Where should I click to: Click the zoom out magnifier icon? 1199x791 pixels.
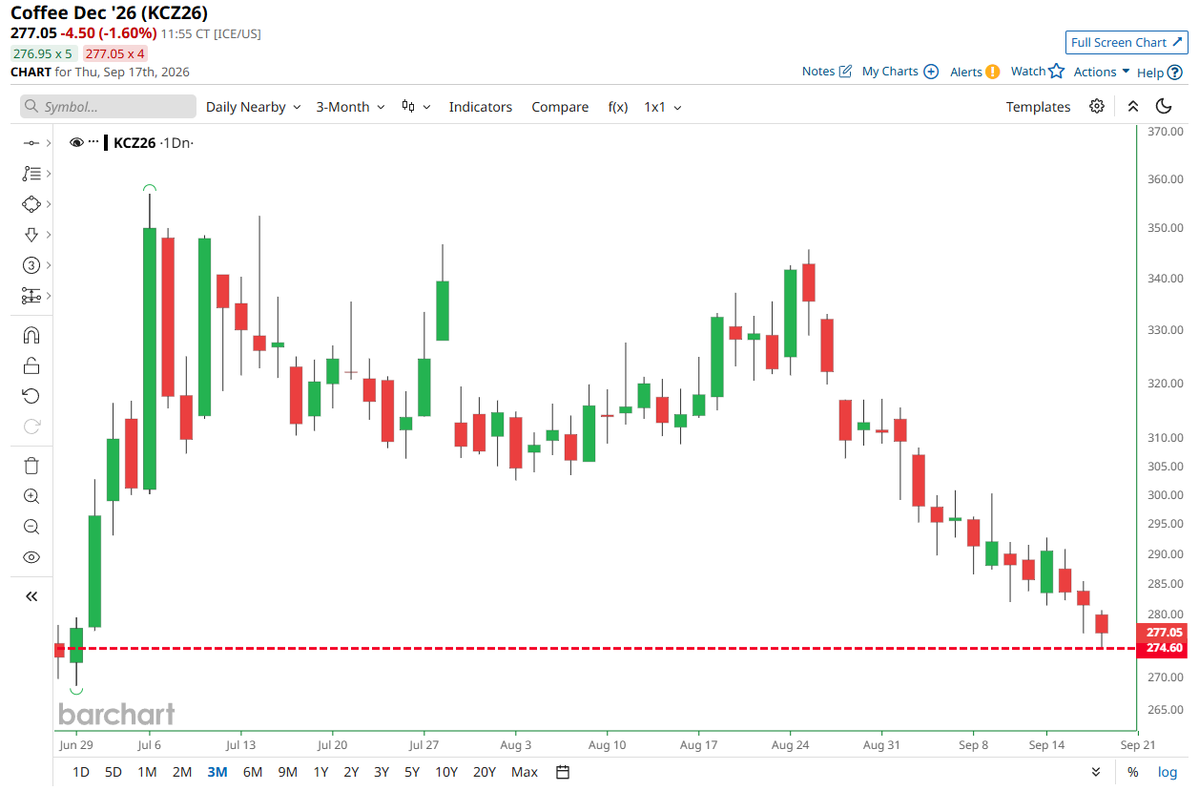[x=31, y=527]
